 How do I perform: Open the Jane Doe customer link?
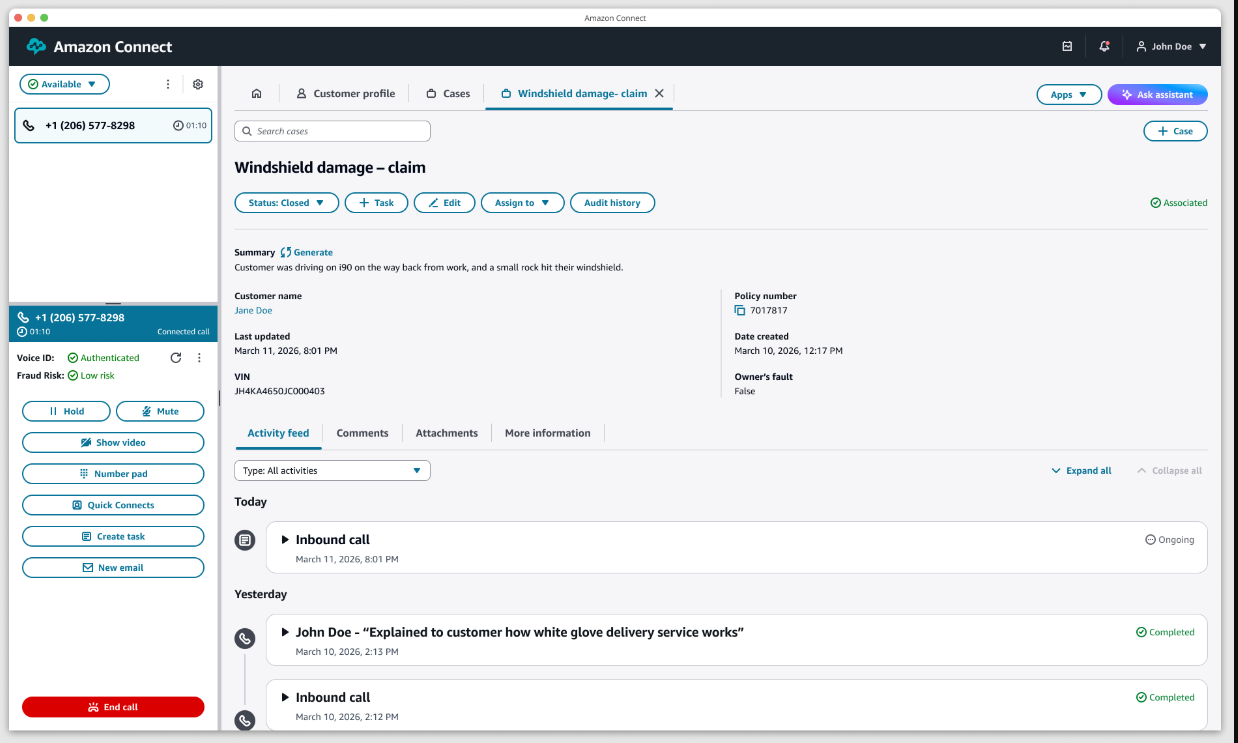coord(253,310)
